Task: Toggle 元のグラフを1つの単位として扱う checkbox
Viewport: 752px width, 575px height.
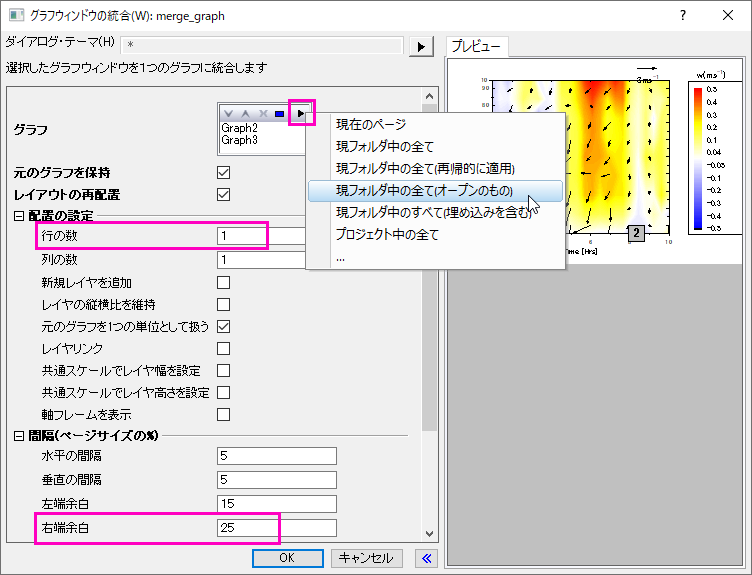Action: (x=223, y=327)
